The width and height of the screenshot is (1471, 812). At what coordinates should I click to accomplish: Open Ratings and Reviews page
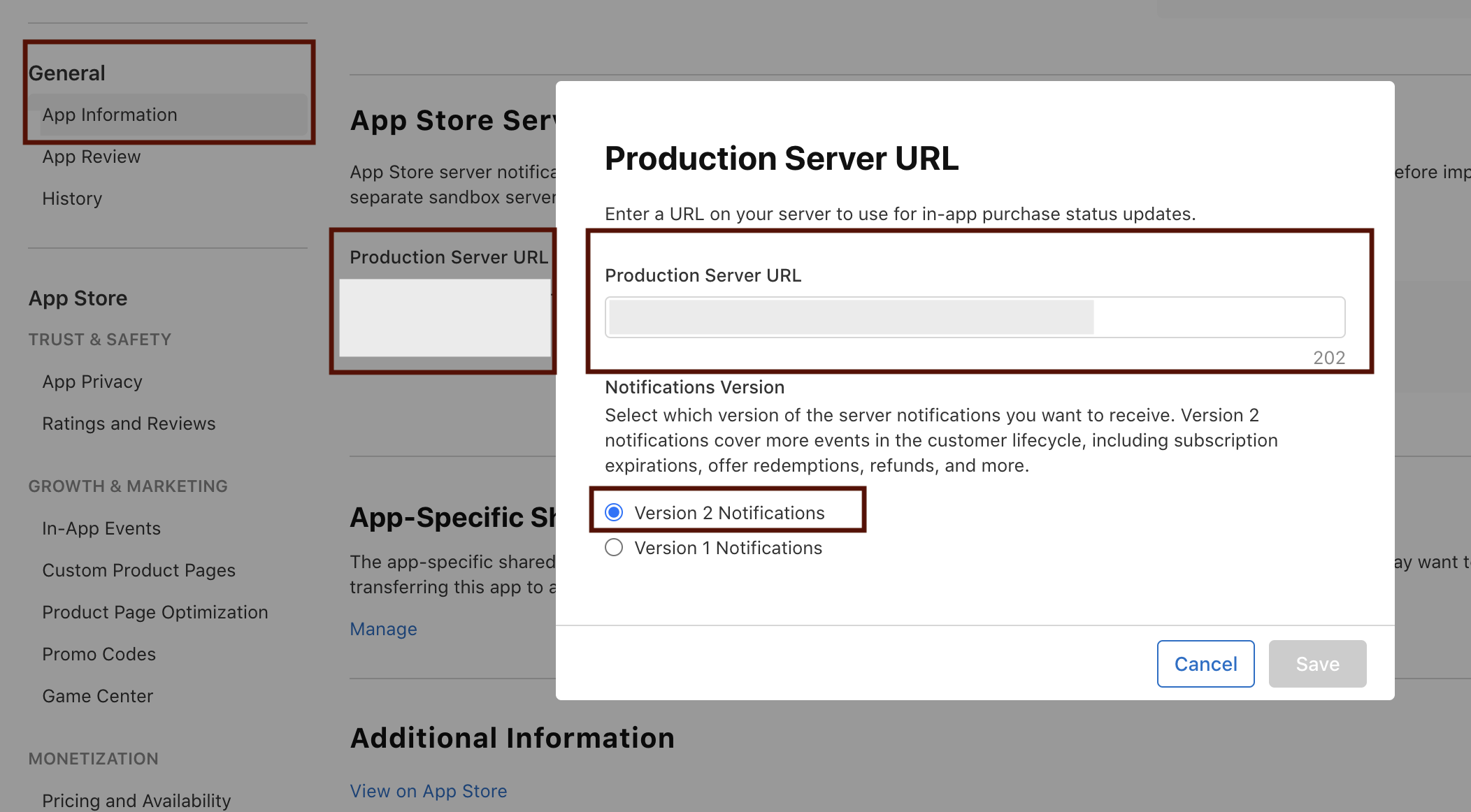coord(129,423)
